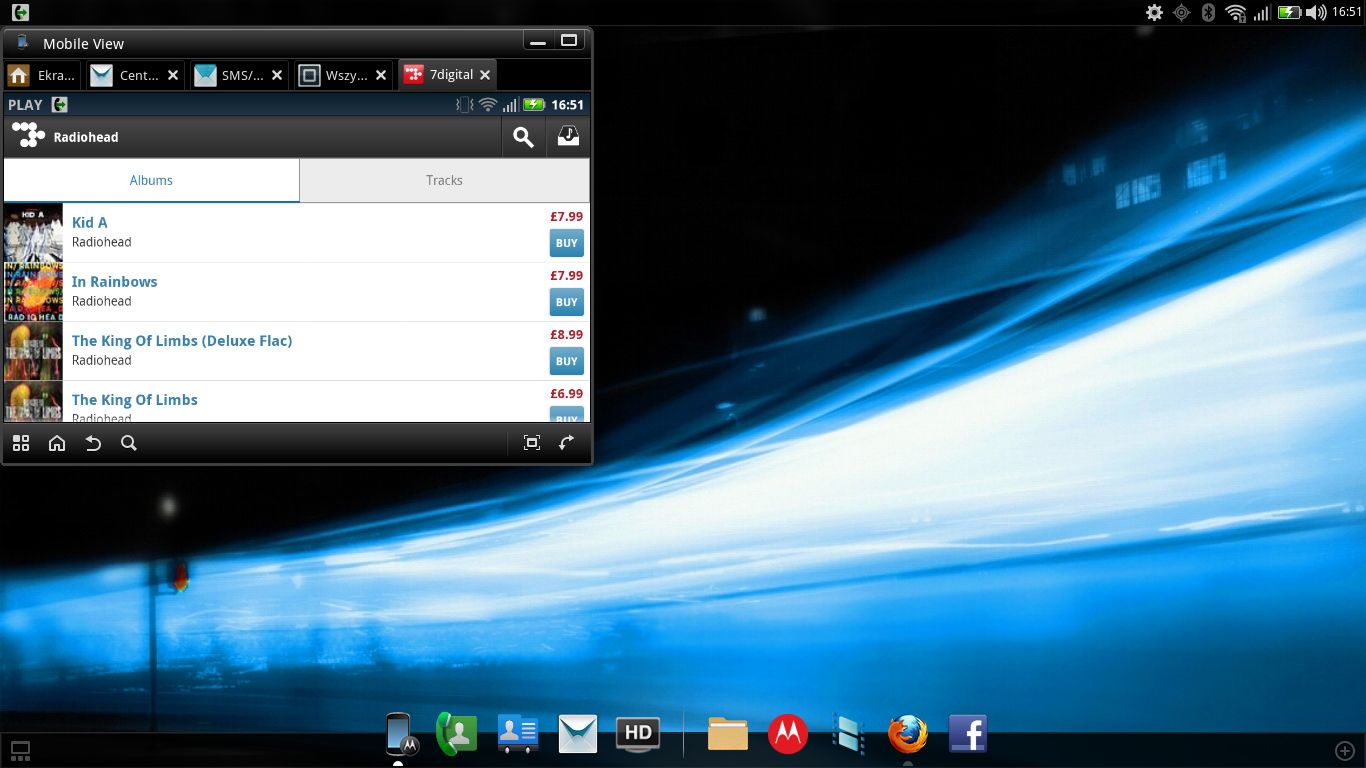Image resolution: width=1366 pixels, height=768 pixels.
Task: Tap the back arrow in Mobile View
Action: pos(93,443)
